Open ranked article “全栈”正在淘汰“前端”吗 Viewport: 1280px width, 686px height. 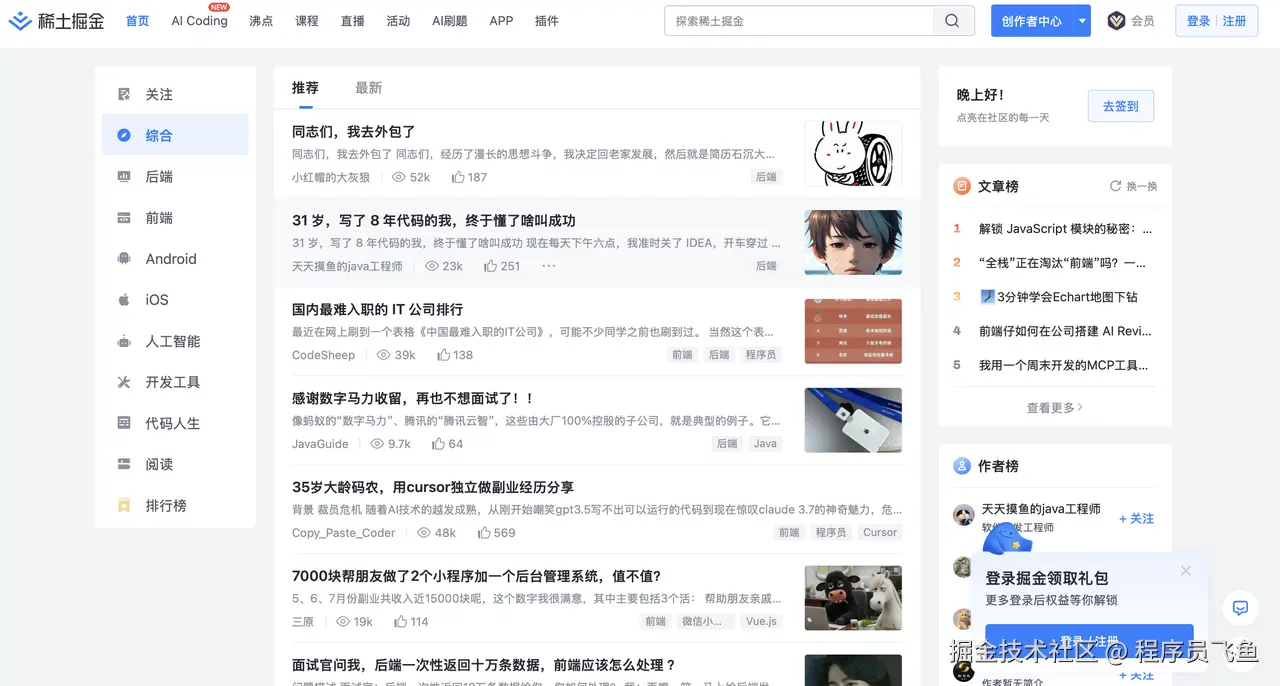pos(1062,263)
